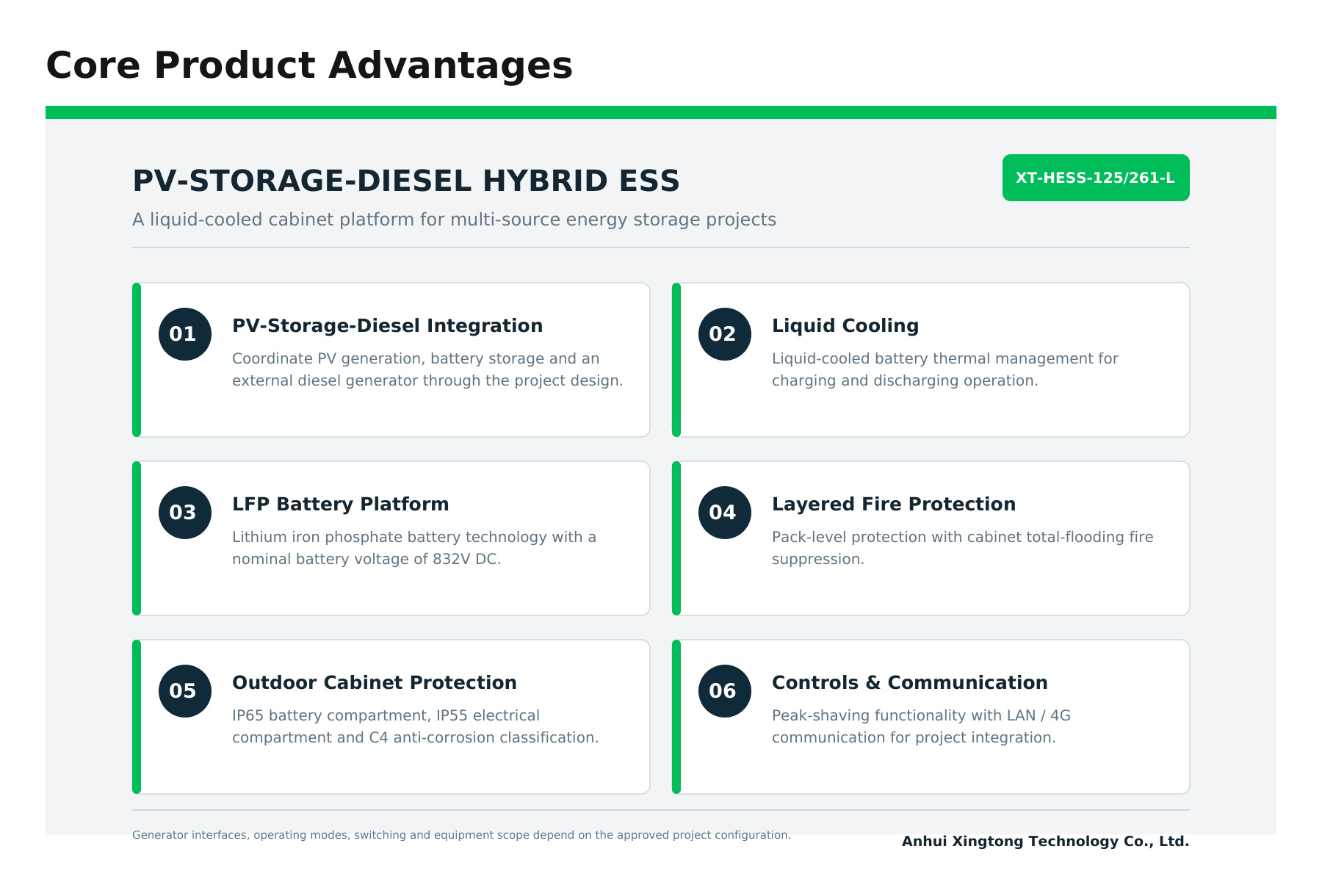The height and width of the screenshot is (896, 1322).
Task: Click the XT-HESS-125/261-L model badge
Action: click(1096, 178)
